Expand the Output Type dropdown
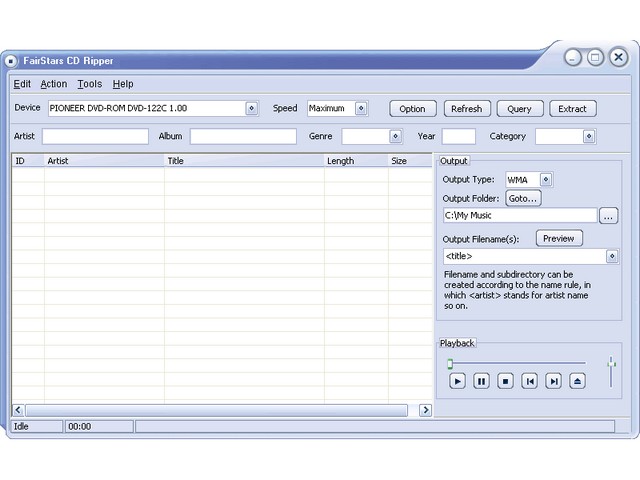This screenshot has width=640, height=480. click(x=546, y=180)
